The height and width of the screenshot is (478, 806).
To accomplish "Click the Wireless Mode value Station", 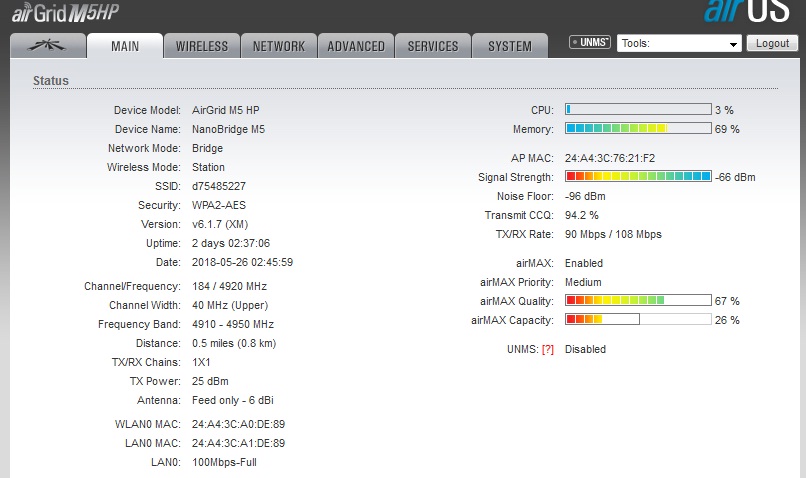I will click(208, 167).
